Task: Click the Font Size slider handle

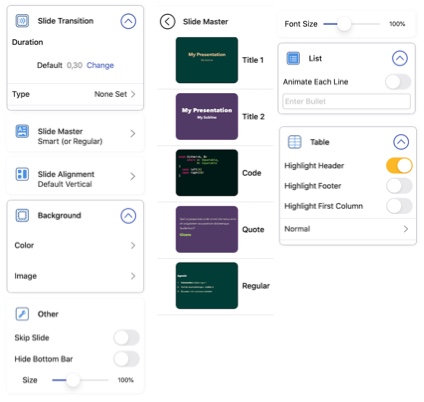Action: point(344,24)
